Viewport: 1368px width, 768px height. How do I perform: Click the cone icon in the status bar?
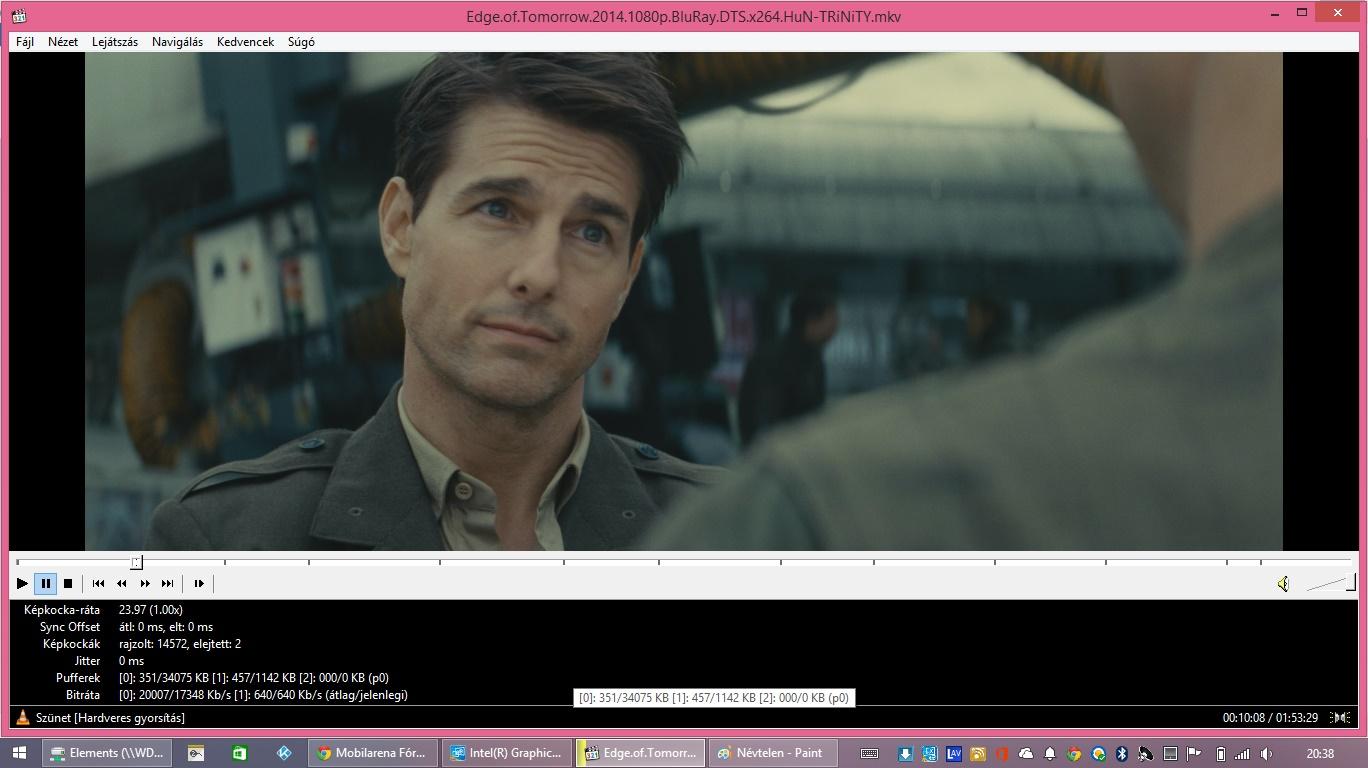click(23, 717)
